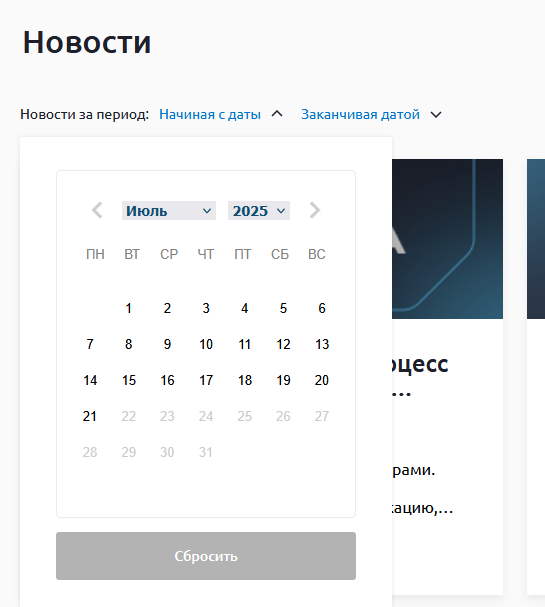The height and width of the screenshot is (607, 545).
Task: Select date 6 under ВС column
Action: [322, 308]
